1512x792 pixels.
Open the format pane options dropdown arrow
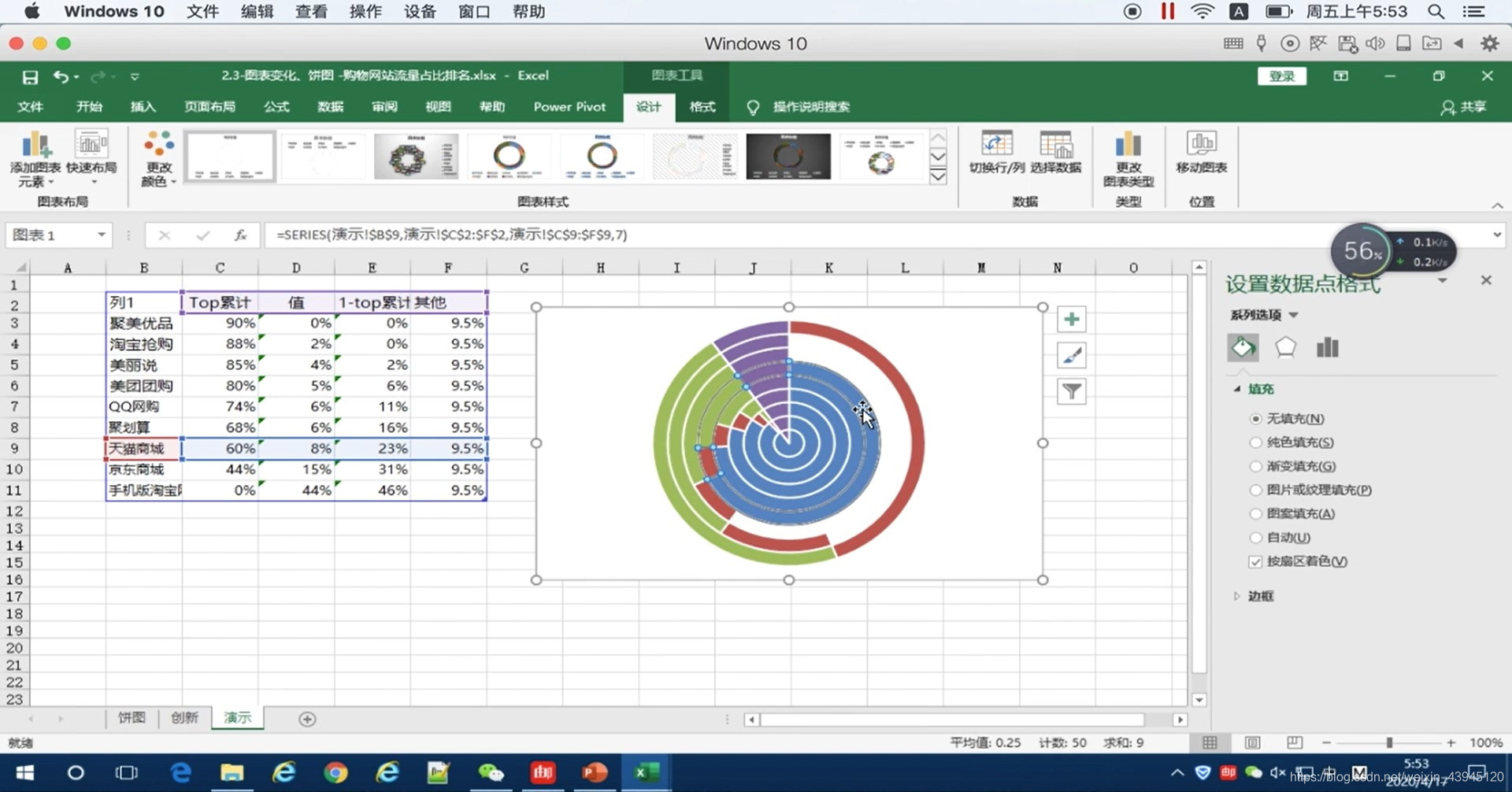(x=1442, y=280)
